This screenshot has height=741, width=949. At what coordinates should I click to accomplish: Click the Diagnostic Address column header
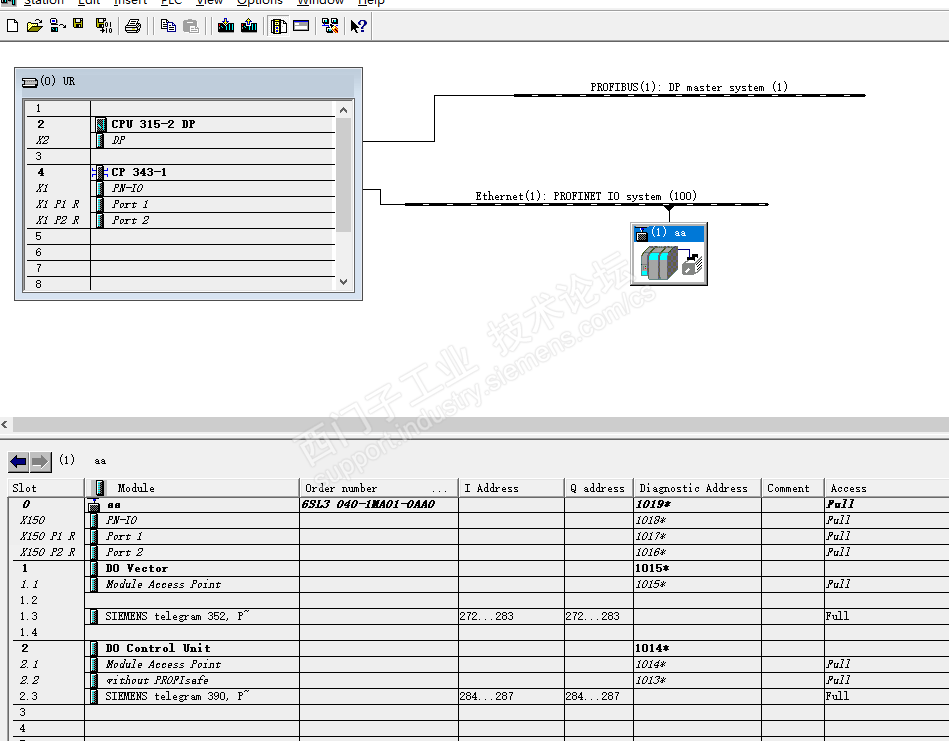coord(697,488)
